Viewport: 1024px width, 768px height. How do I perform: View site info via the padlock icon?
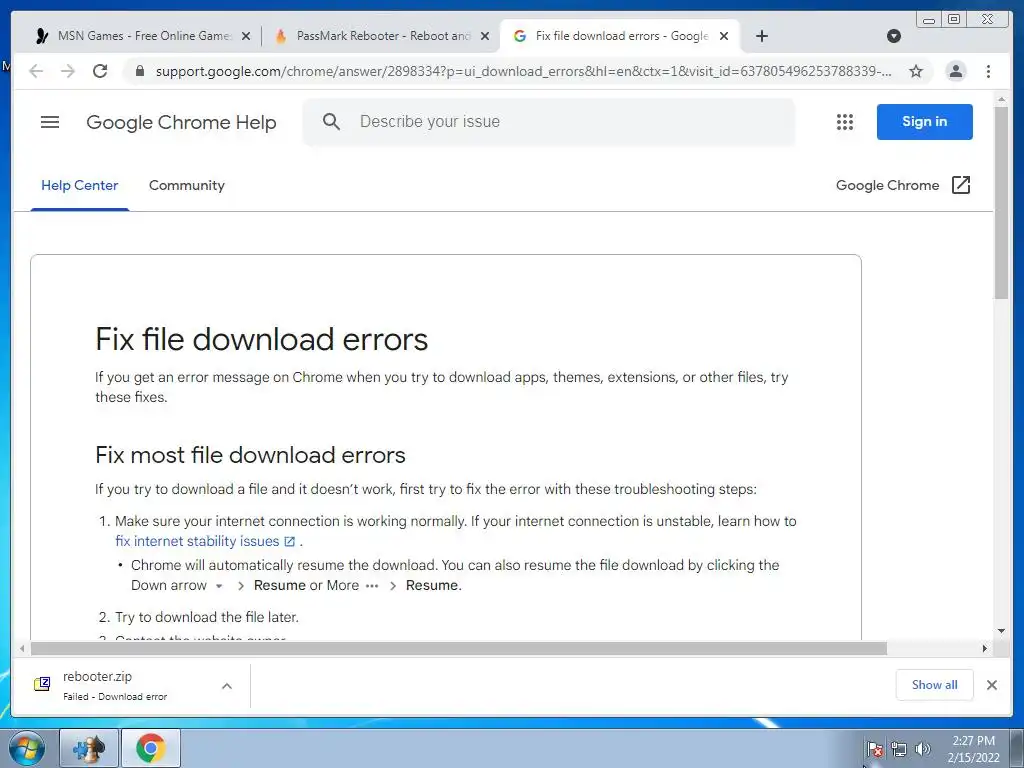[x=139, y=71]
